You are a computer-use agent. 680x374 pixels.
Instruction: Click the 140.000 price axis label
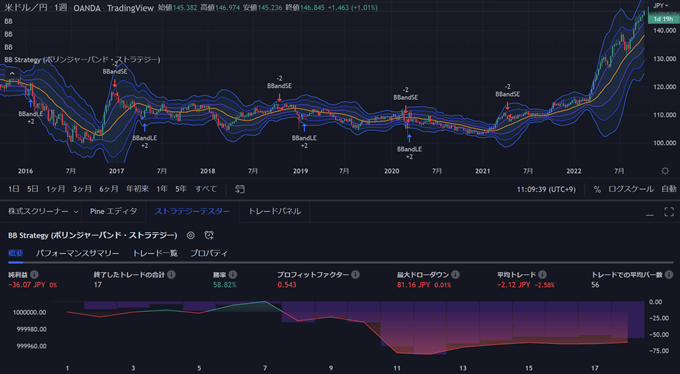664,30
